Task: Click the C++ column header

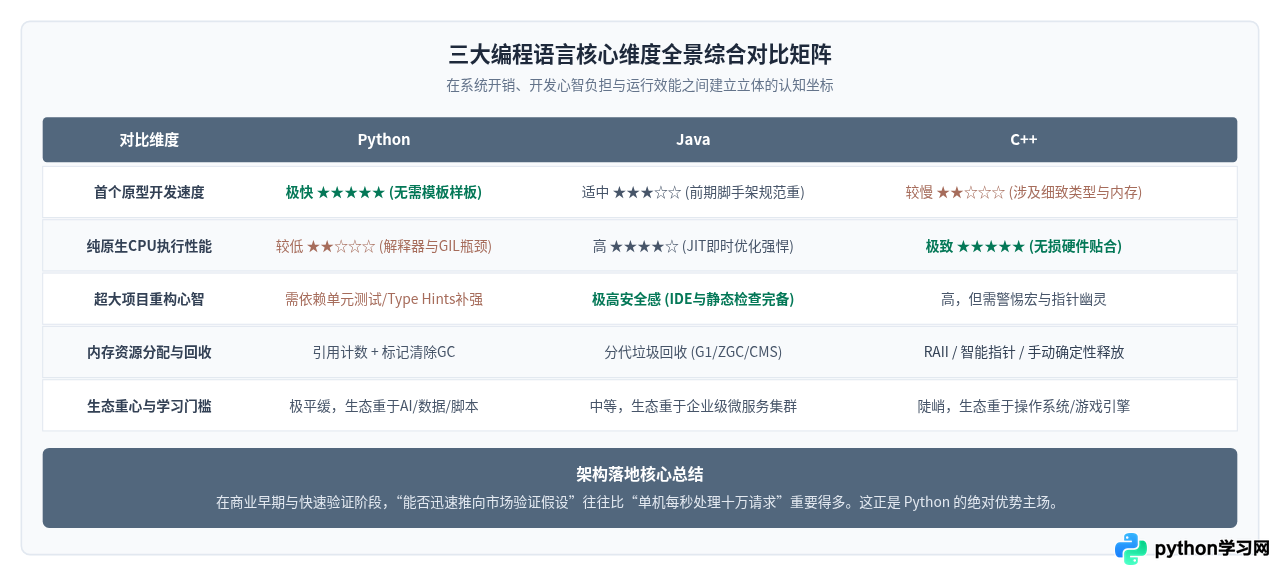Action: [1023, 140]
